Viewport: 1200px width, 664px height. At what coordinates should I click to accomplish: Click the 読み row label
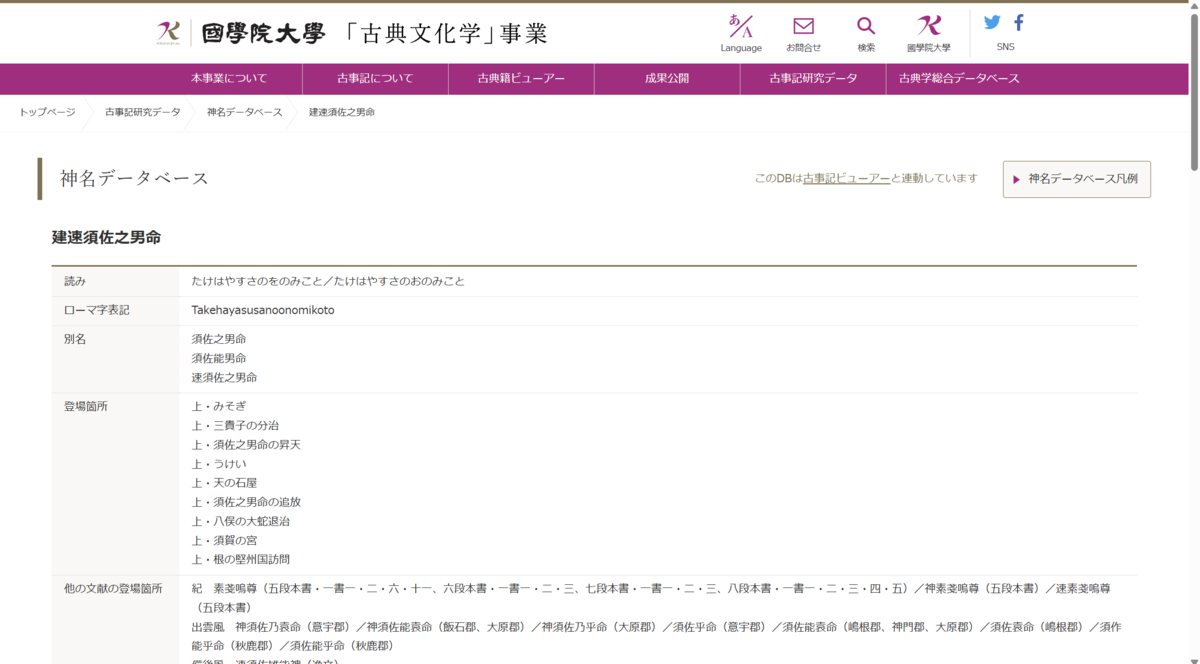tap(75, 282)
